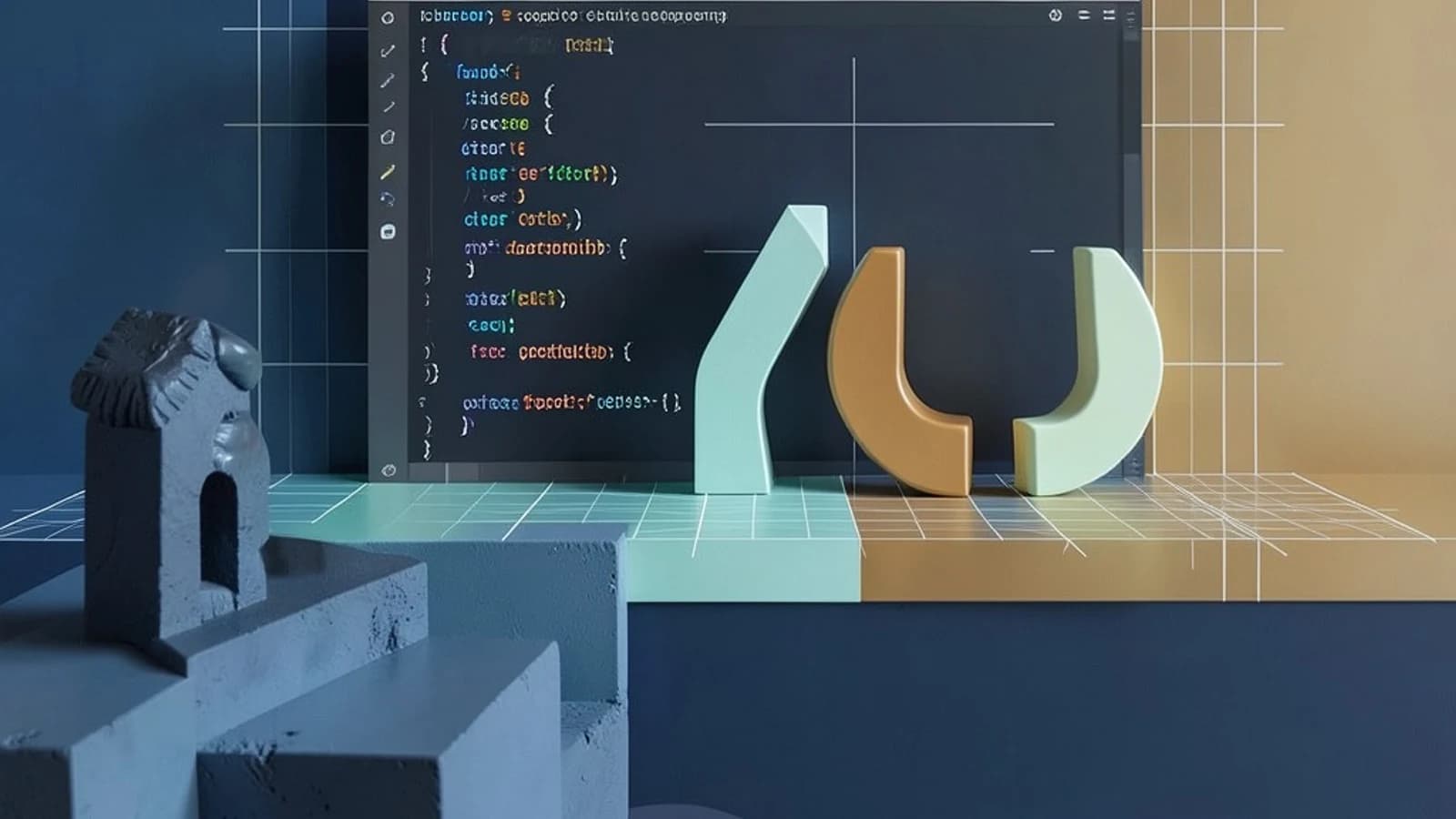Screen dimensions: 1456x819
Task: Choose the small slash line tool icon
Action: 389,107
